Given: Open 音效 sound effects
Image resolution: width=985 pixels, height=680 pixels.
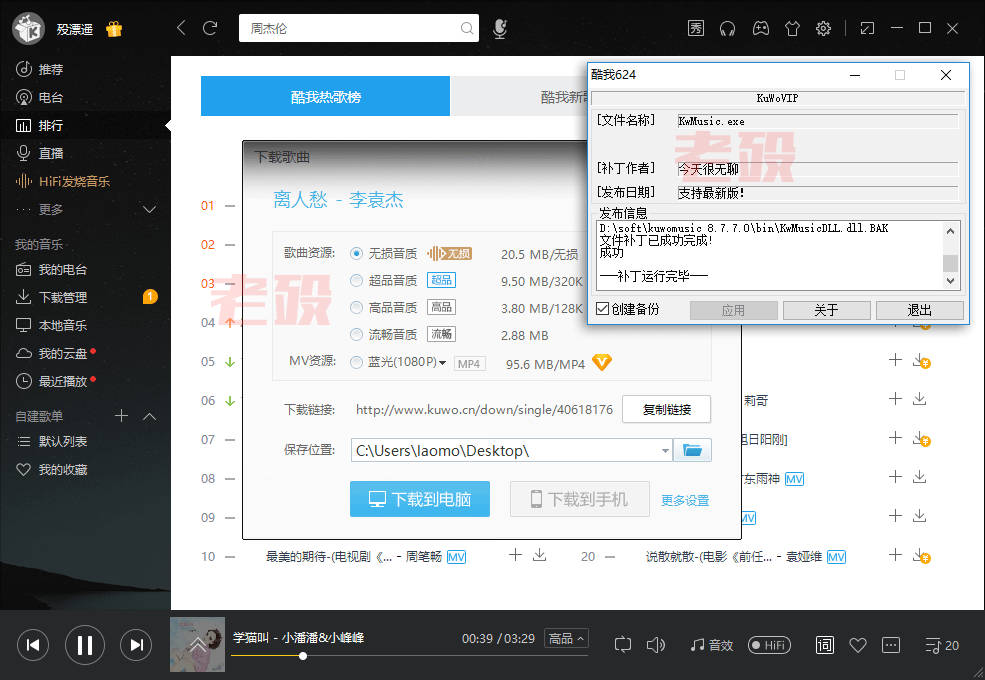Looking at the screenshot, I should 712,645.
